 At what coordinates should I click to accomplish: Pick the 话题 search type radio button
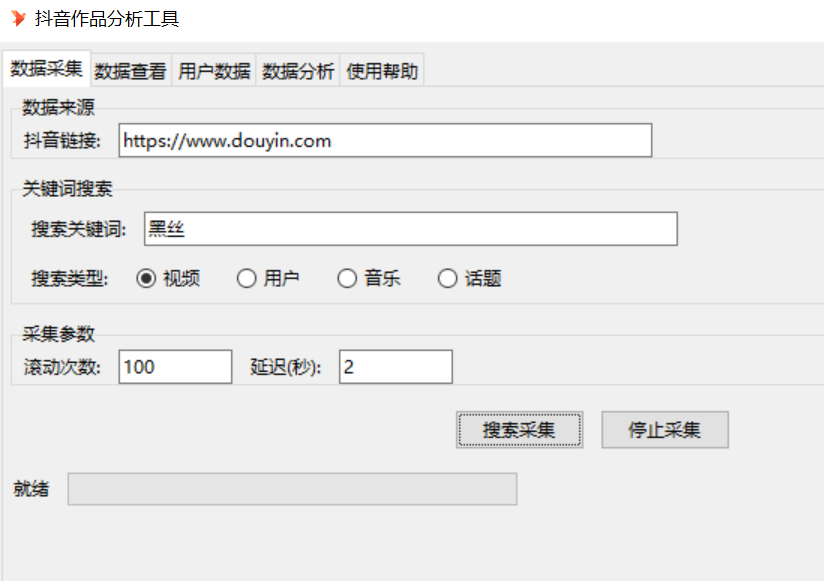(x=448, y=279)
